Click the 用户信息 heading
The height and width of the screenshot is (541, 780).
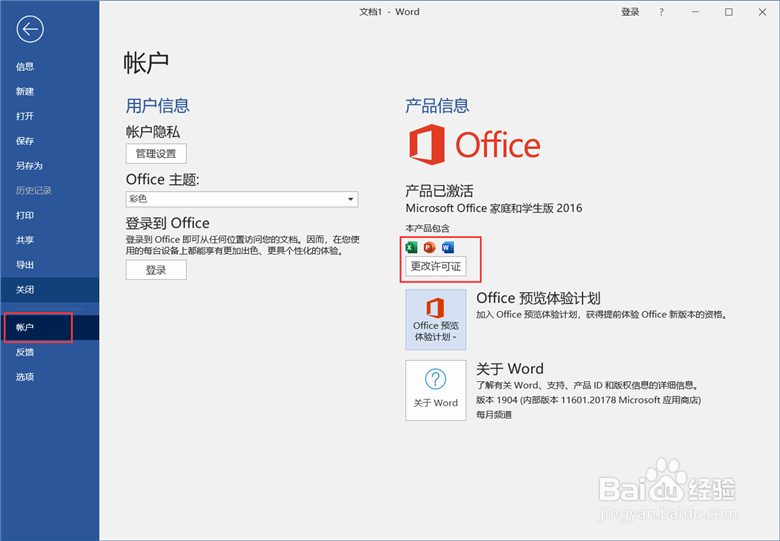click(158, 106)
